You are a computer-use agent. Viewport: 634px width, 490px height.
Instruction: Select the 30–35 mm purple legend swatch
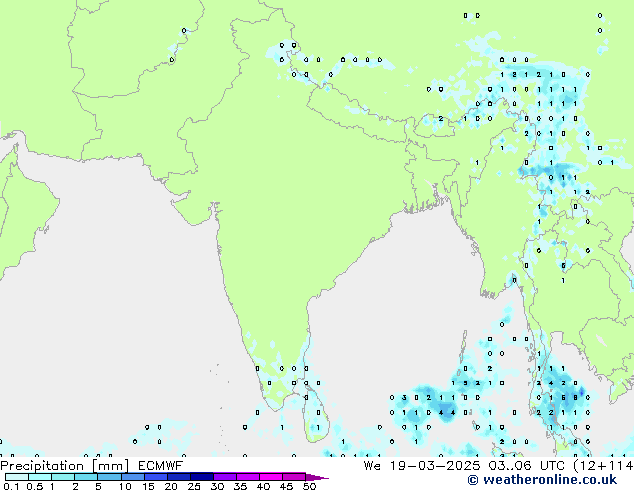pyautogui.click(x=224, y=477)
